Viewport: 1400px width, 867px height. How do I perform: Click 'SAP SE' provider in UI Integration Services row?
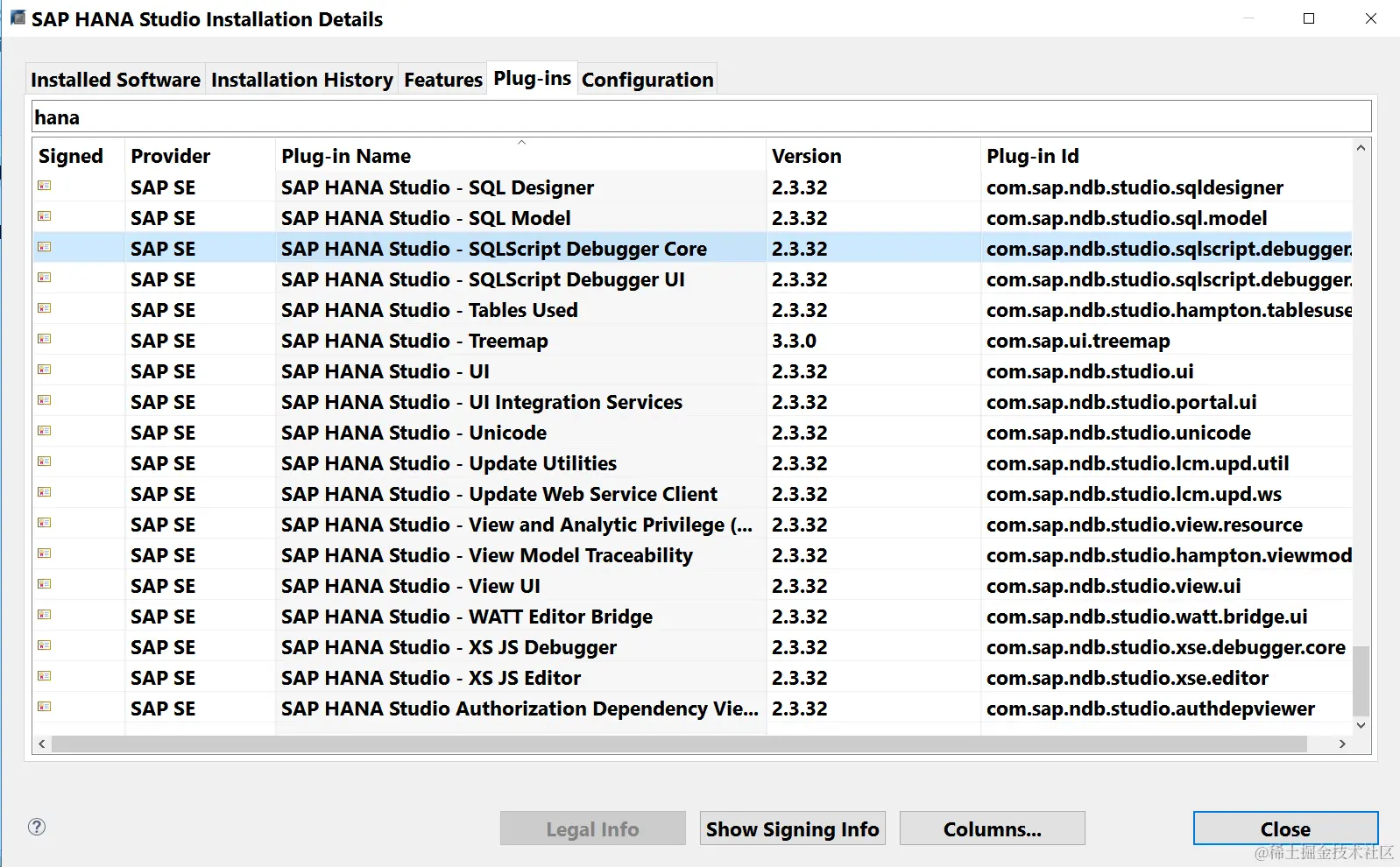pos(163,402)
